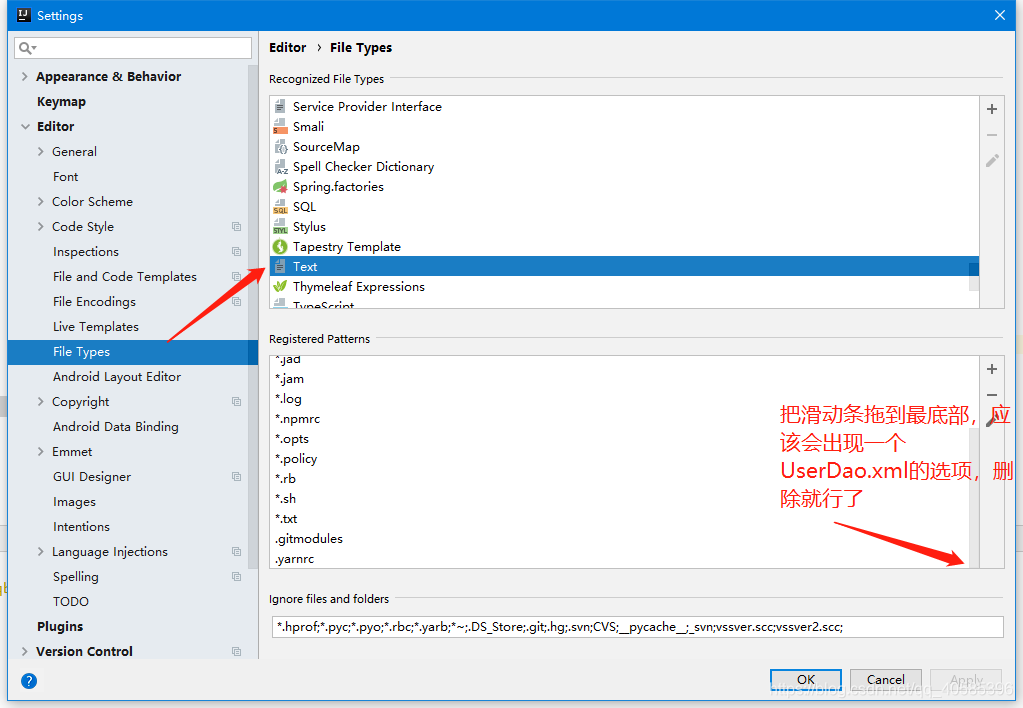Expand the Color Scheme subsection
1023x708 pixels.
[40, 202]
